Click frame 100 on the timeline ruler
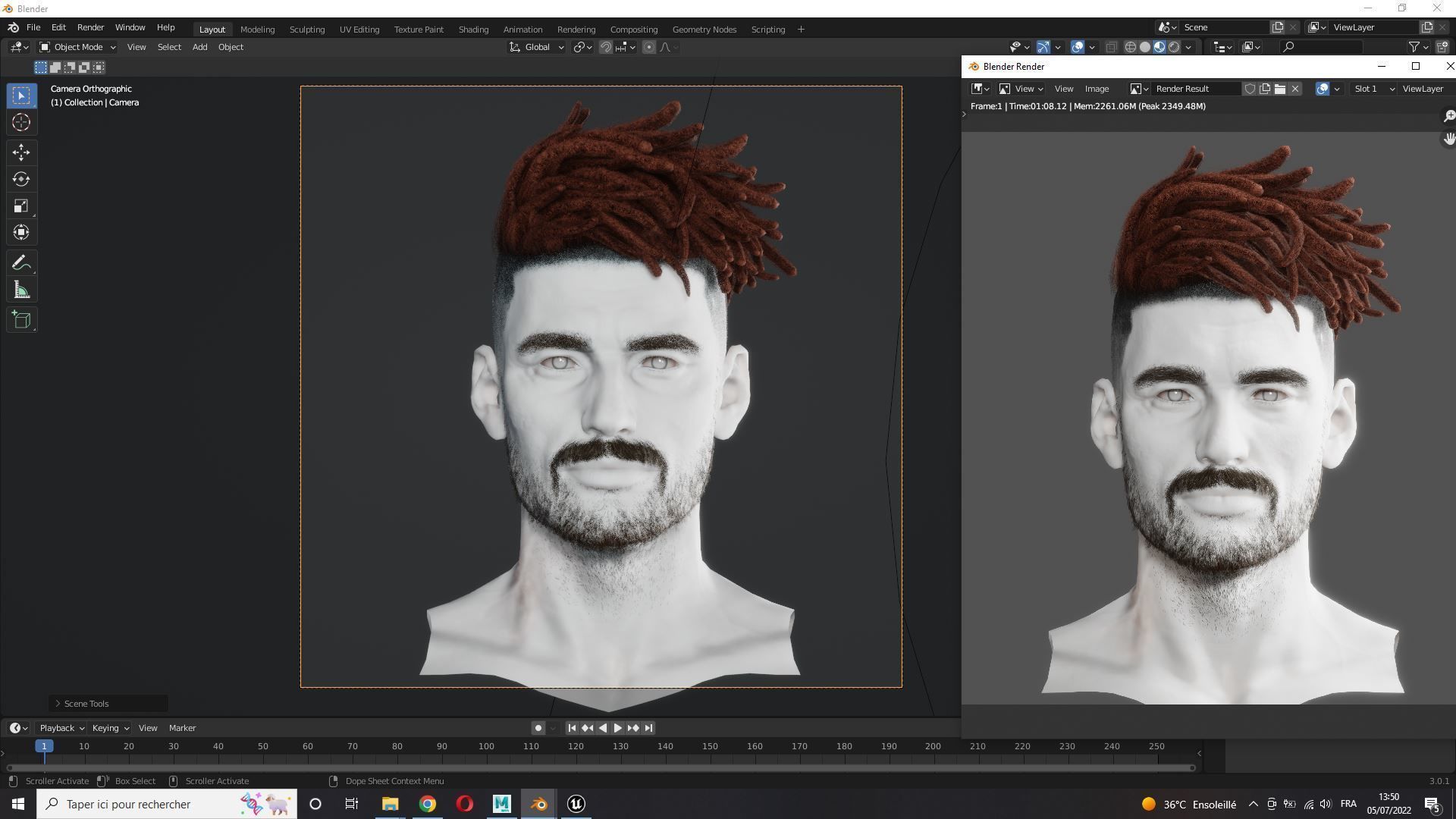Screen dimensions: 1456x819 (x=486, y=747)
